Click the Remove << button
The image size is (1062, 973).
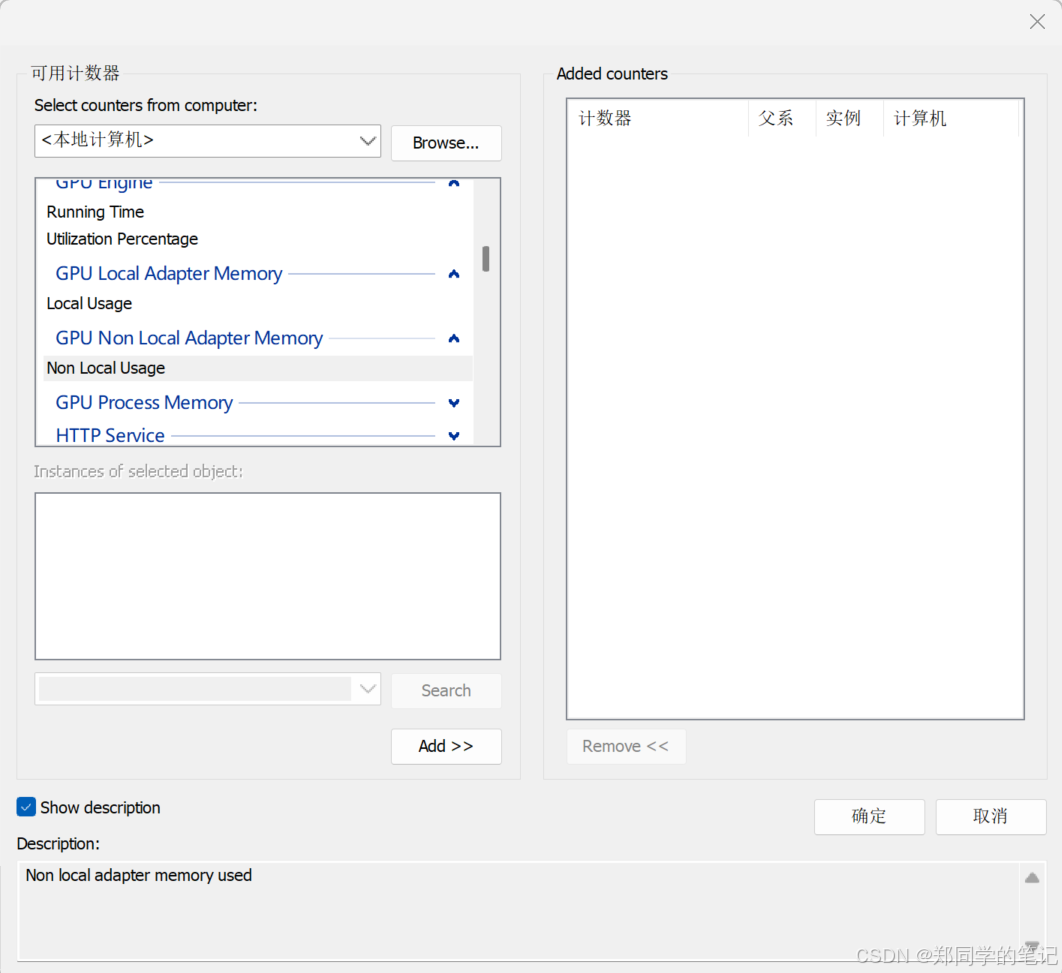(625, 746)
